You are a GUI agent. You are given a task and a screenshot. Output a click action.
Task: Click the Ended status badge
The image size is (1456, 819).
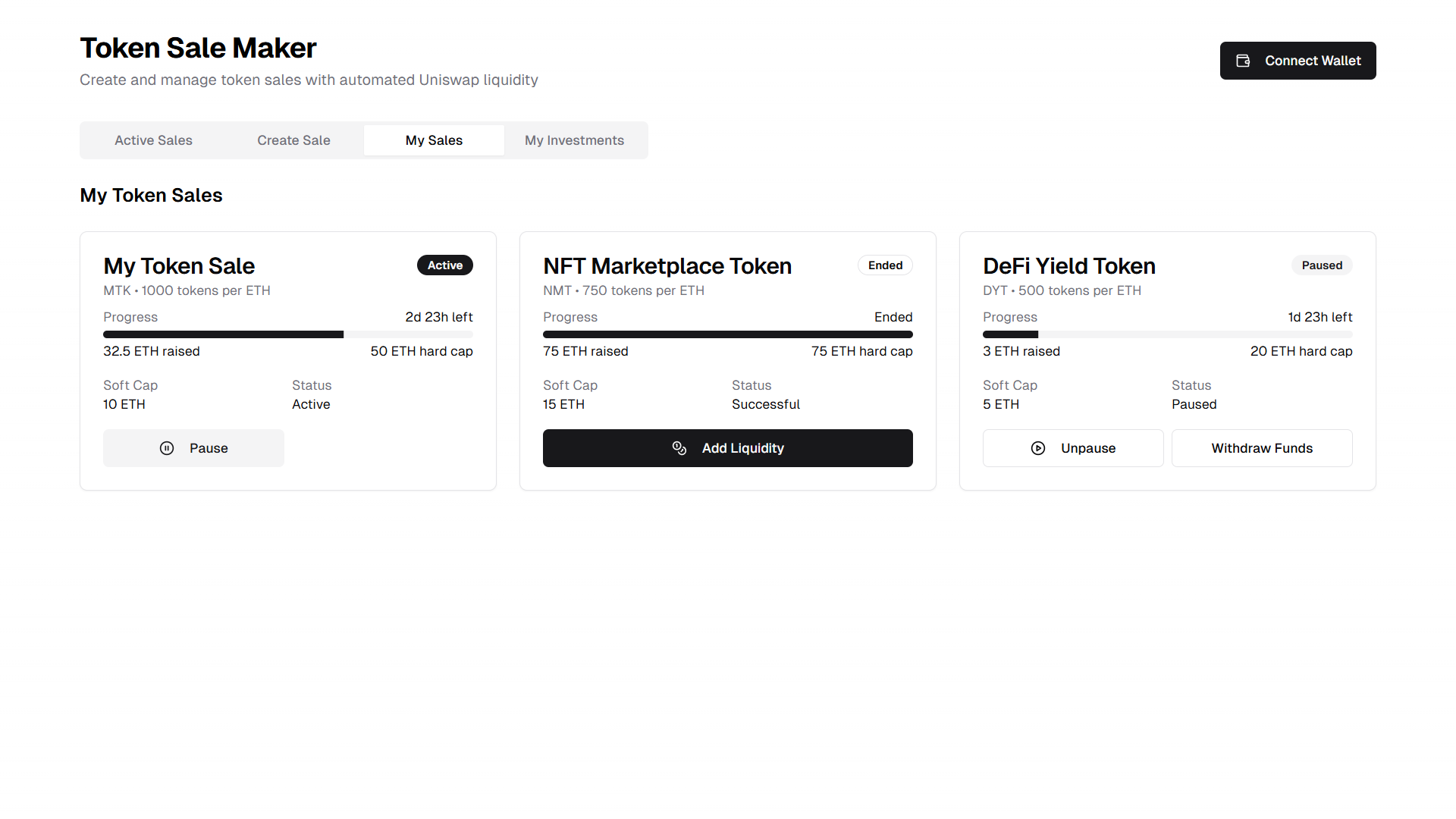[885, 265]
